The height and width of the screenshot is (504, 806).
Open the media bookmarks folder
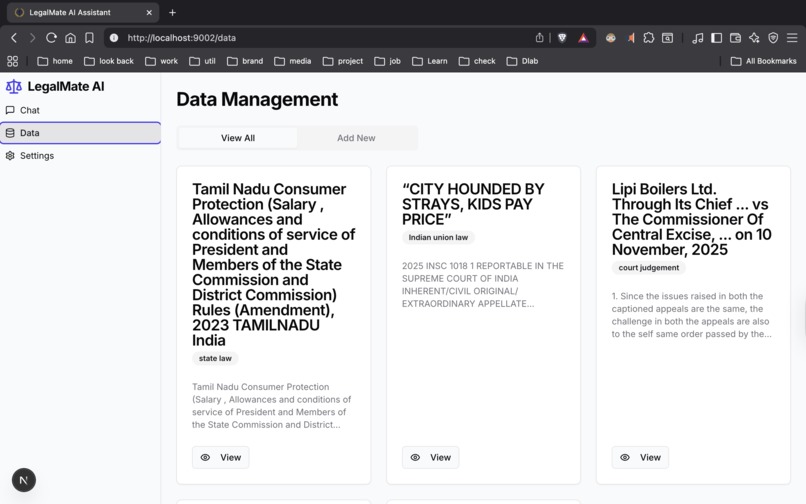[x=292, y=61]
